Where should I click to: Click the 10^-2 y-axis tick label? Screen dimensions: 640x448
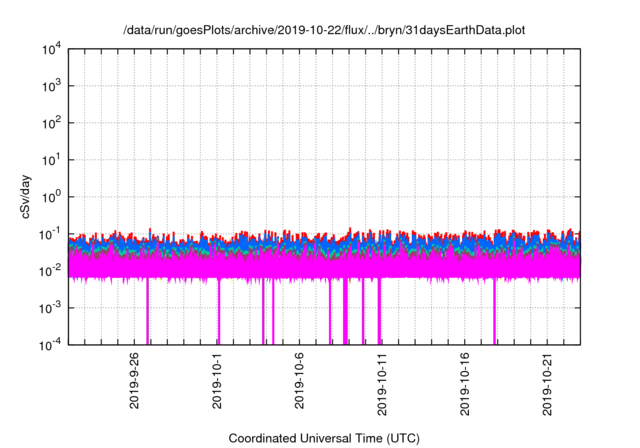click(51, 271)
